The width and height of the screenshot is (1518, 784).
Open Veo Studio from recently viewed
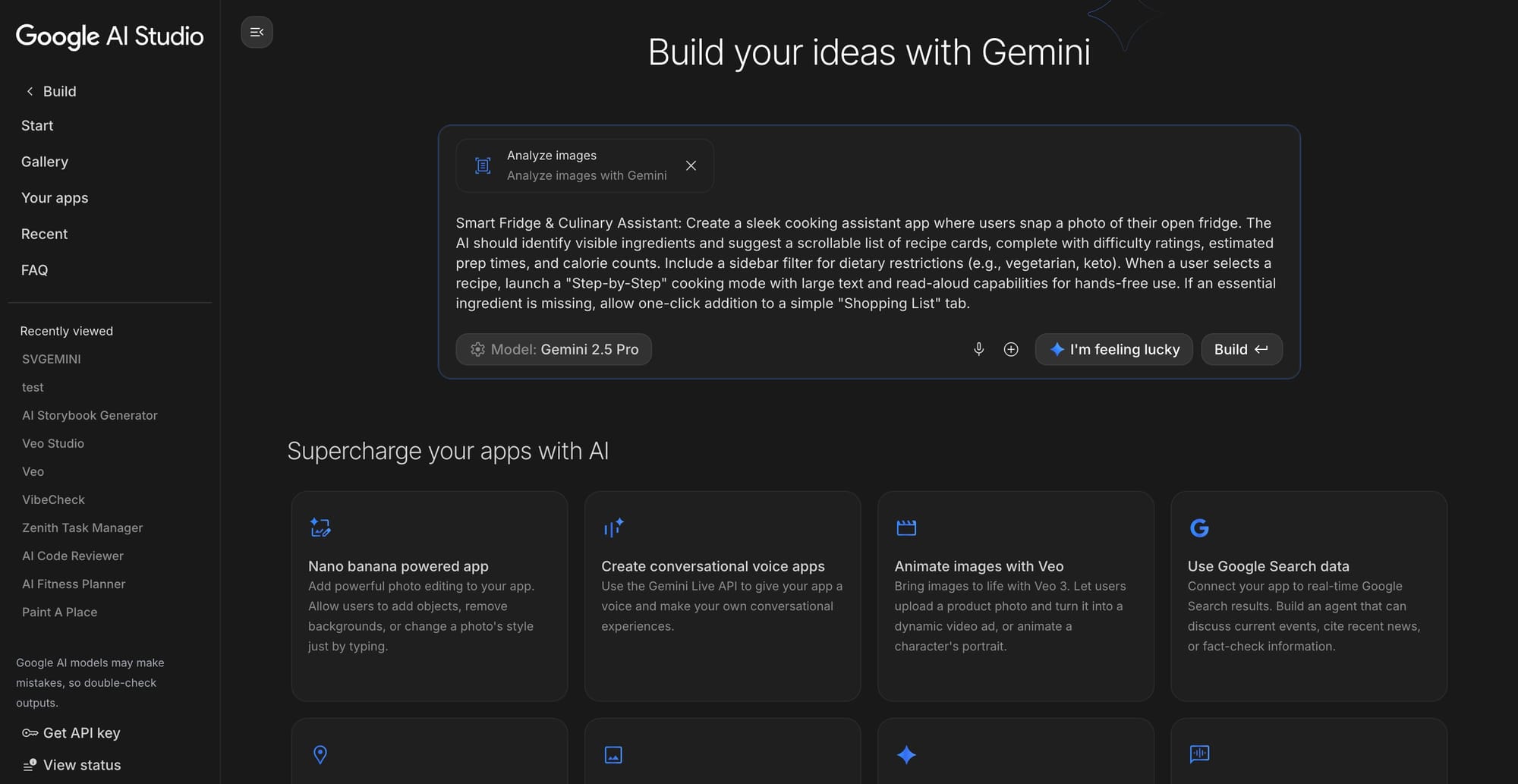pos(52,443)
